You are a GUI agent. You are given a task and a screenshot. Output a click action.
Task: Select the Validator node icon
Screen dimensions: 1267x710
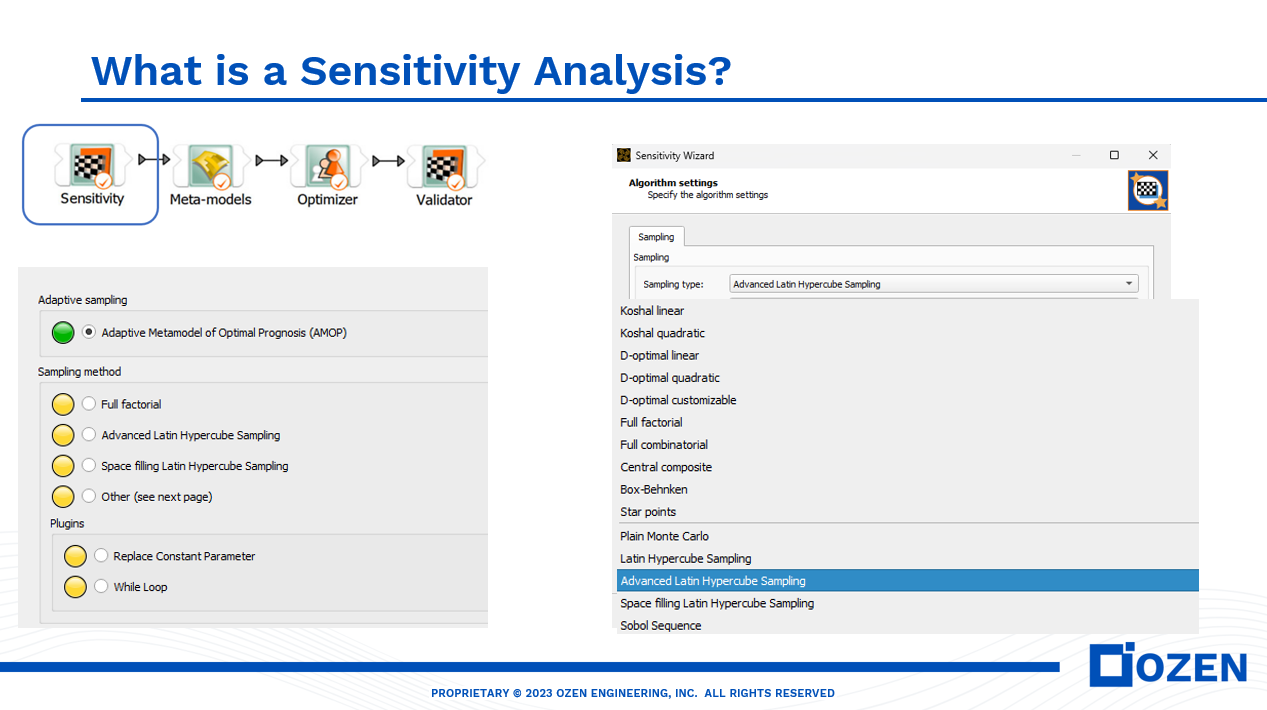pyautogui.click(x=443, y=164)
